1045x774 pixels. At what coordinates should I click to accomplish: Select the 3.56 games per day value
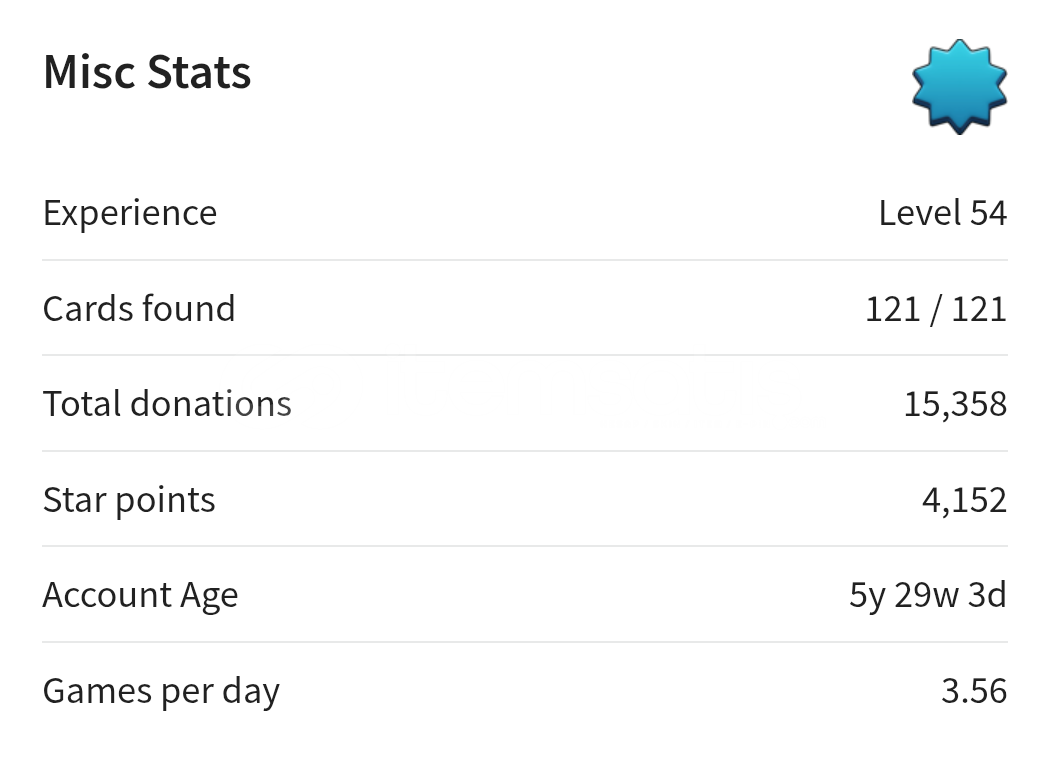974,691
